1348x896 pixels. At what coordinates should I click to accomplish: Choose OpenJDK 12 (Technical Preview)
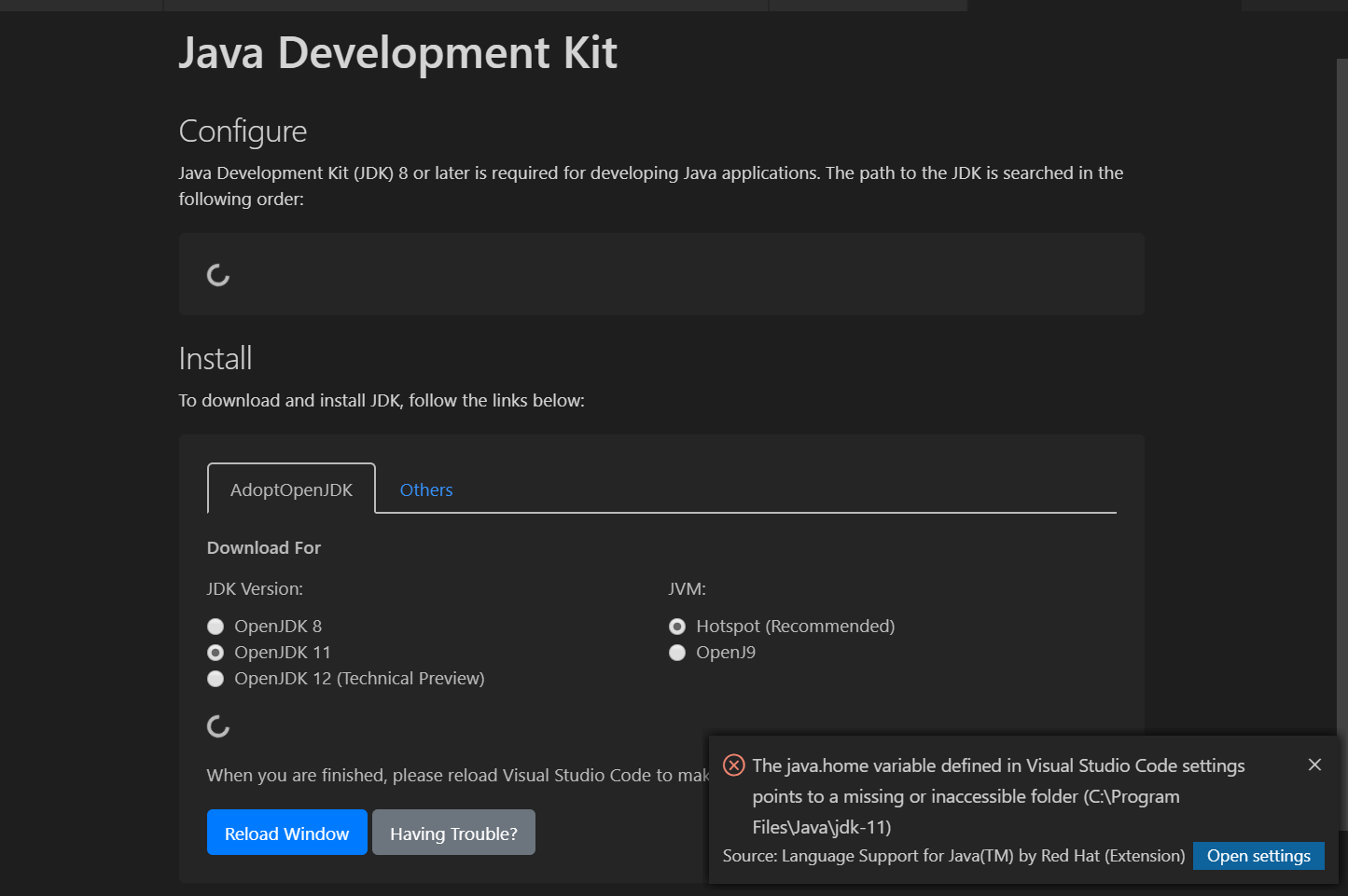pos(215,678)
